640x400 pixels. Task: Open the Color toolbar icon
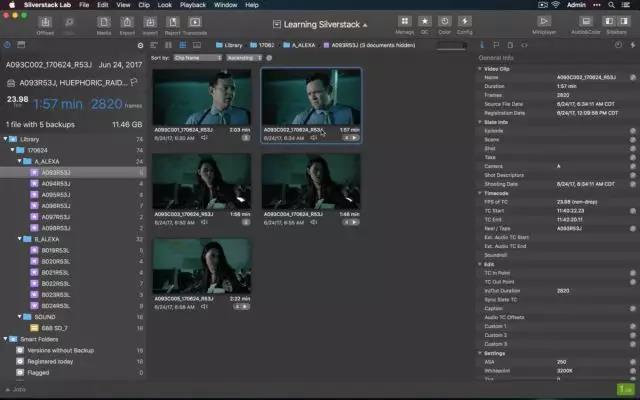click(444, 21)
